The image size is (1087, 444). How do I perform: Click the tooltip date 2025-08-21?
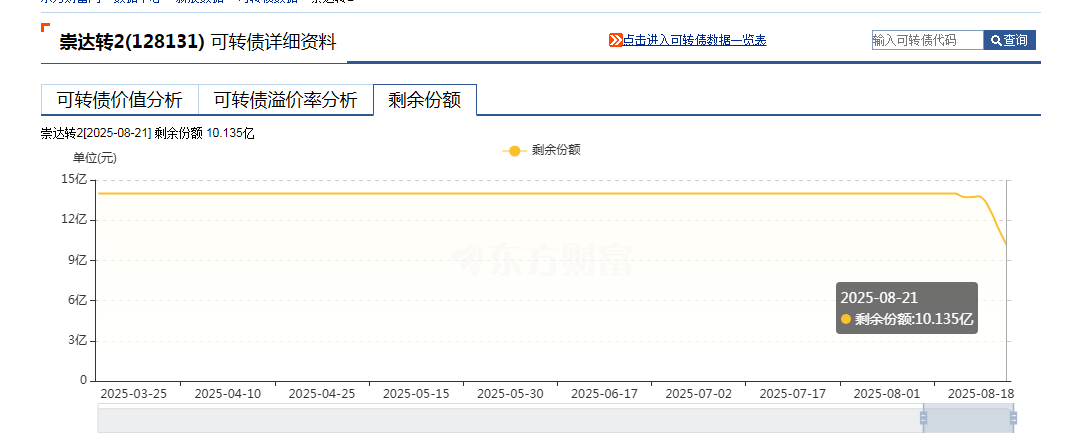coord(879,298)
